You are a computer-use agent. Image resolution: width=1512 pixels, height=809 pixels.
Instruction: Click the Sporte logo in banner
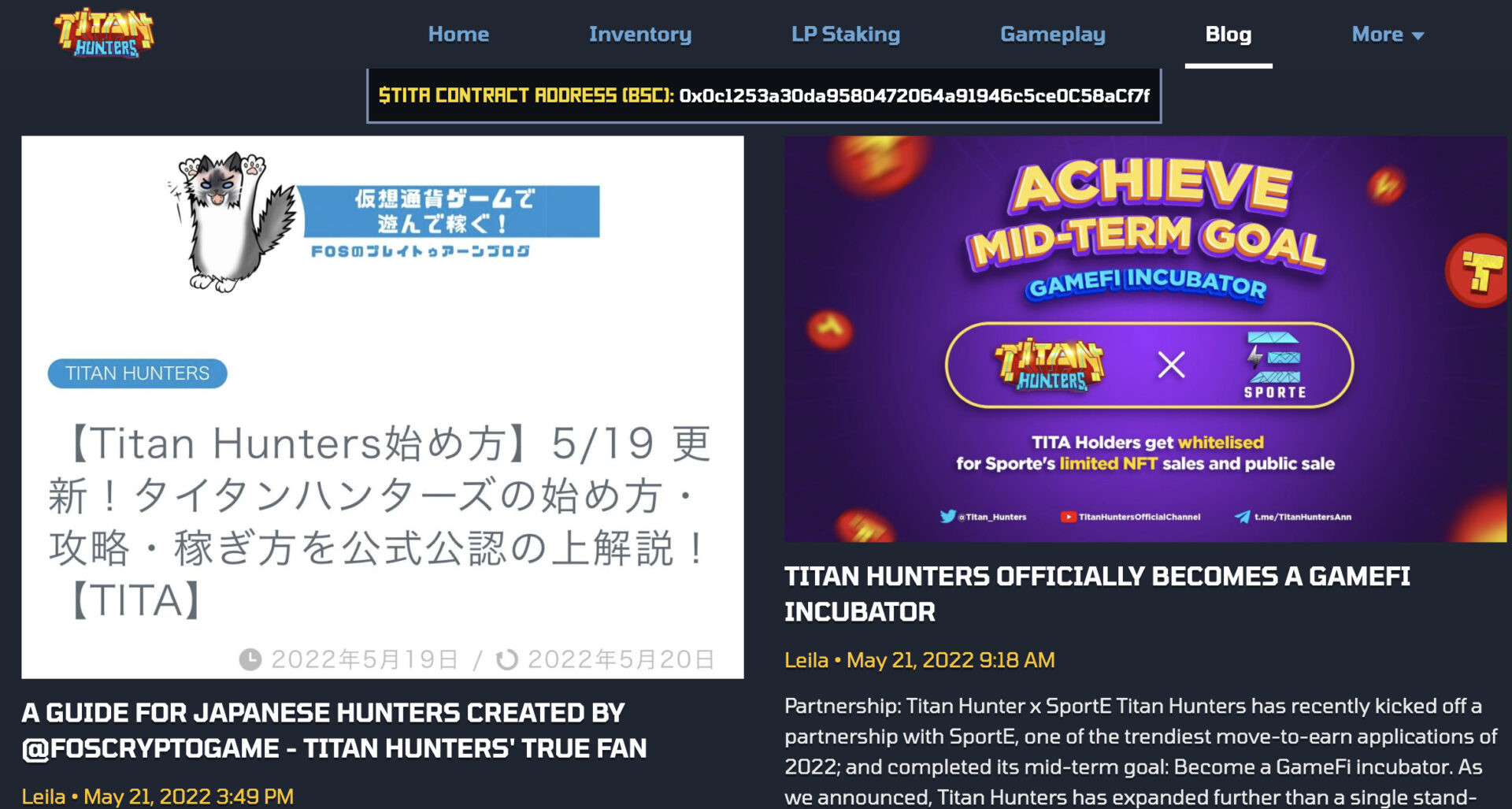1275,365
